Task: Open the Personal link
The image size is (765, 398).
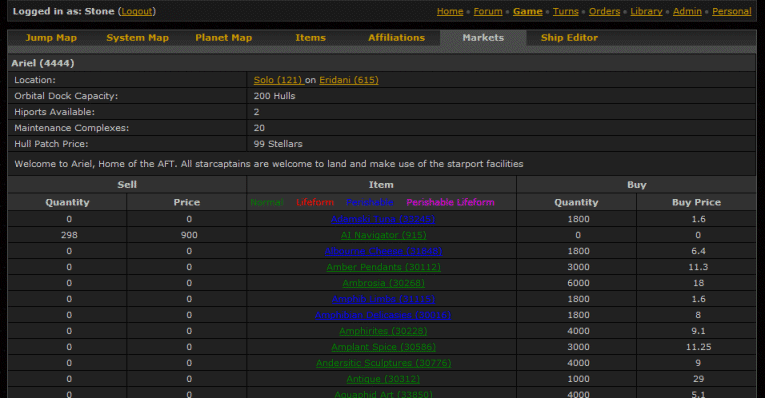Action: click(x=731, y=11)
